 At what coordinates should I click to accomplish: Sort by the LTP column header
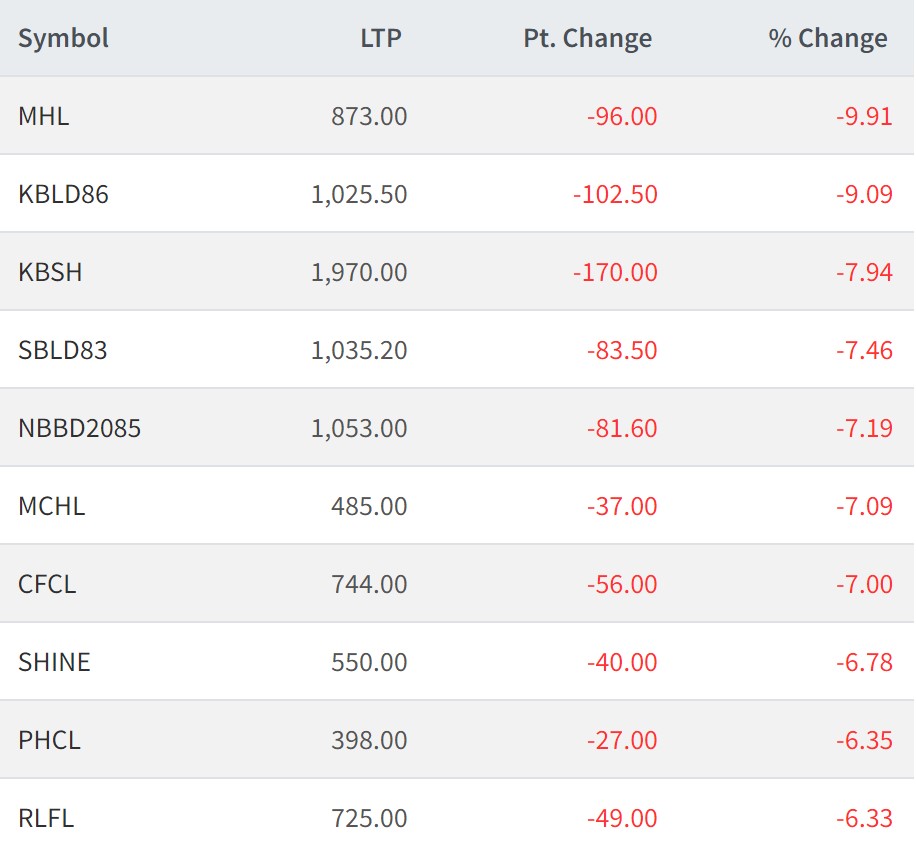point(381,39)
